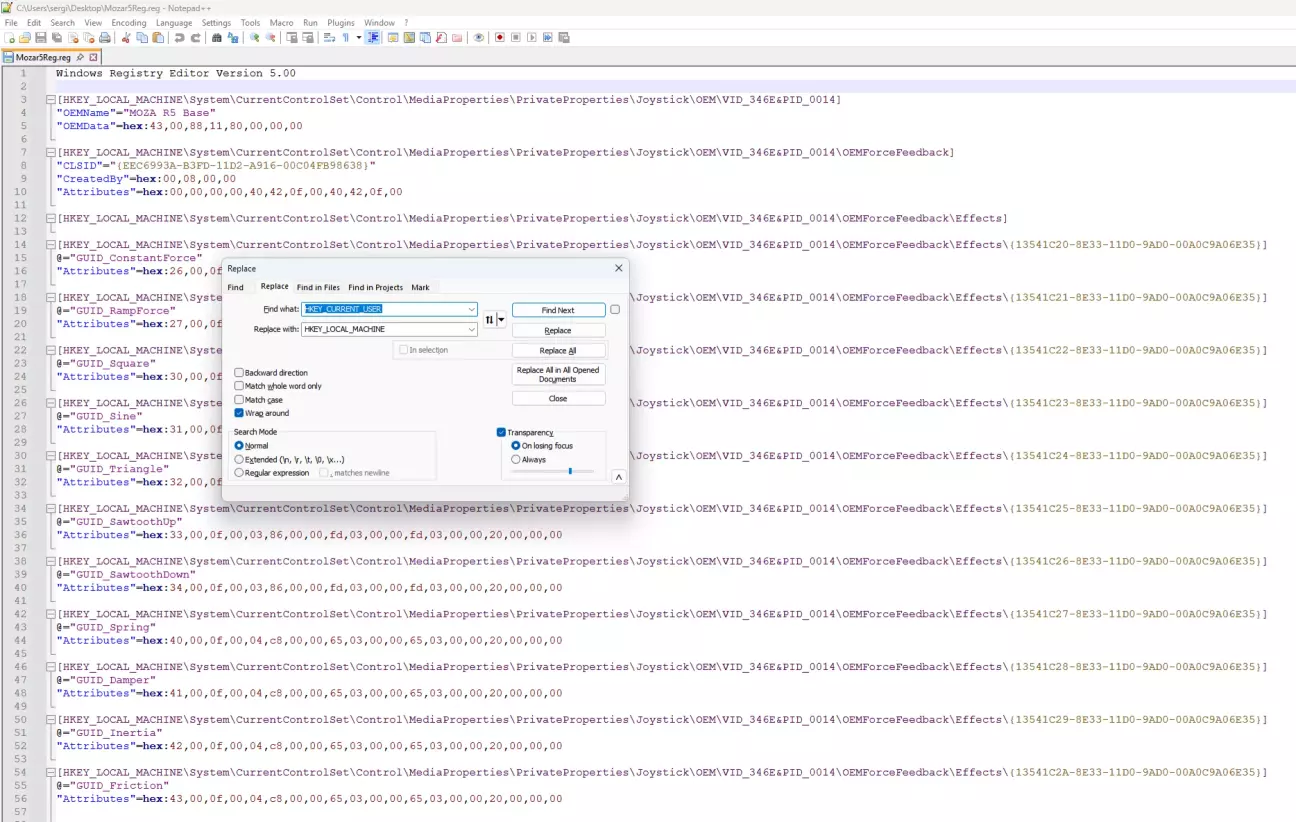
Task: Enable the Backward direction checkbox
Action: 239,373
